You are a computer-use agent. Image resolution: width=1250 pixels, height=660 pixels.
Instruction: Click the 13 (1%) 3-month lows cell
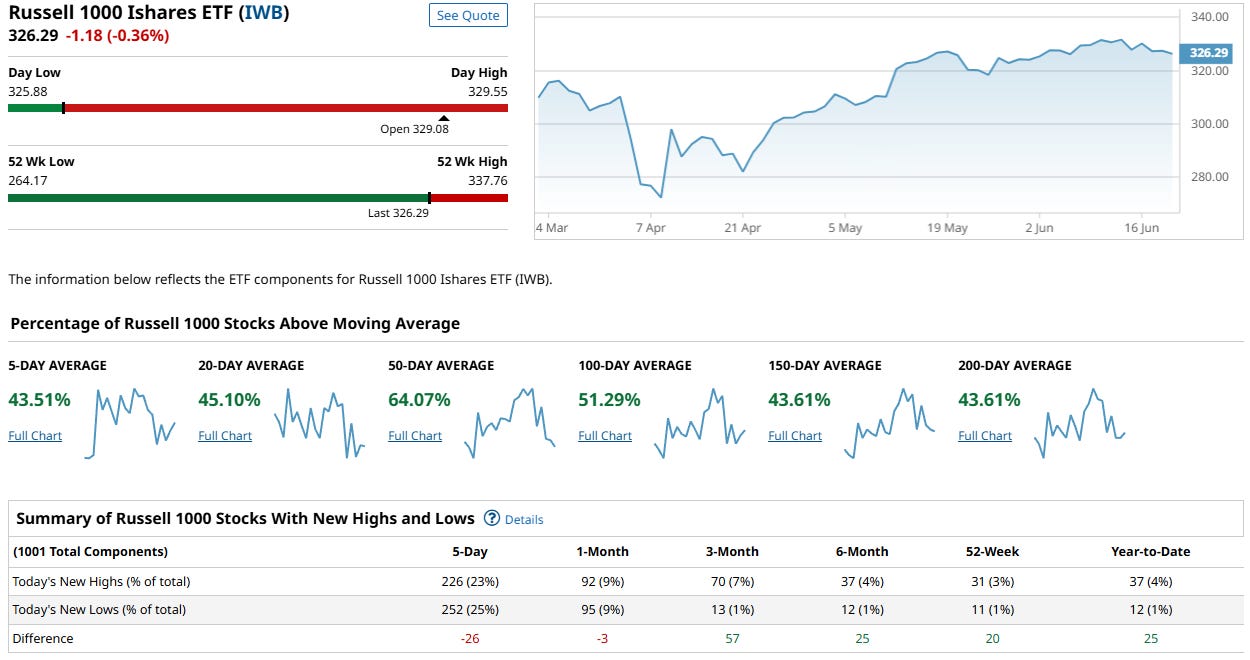coord(732,609)
